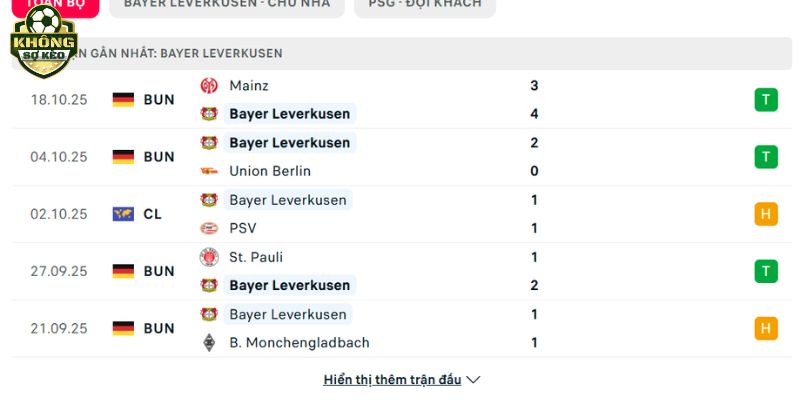Click the B. Monchengladbach club crest
Viewport: 800px width, 400px height.
point(209,342)
